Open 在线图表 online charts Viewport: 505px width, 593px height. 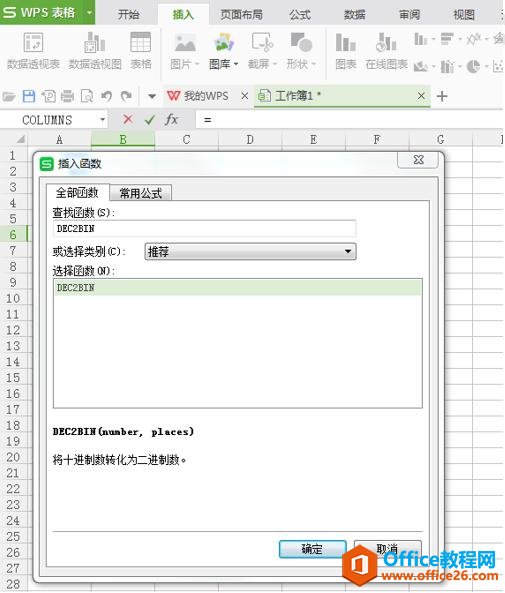coord(386,51)
